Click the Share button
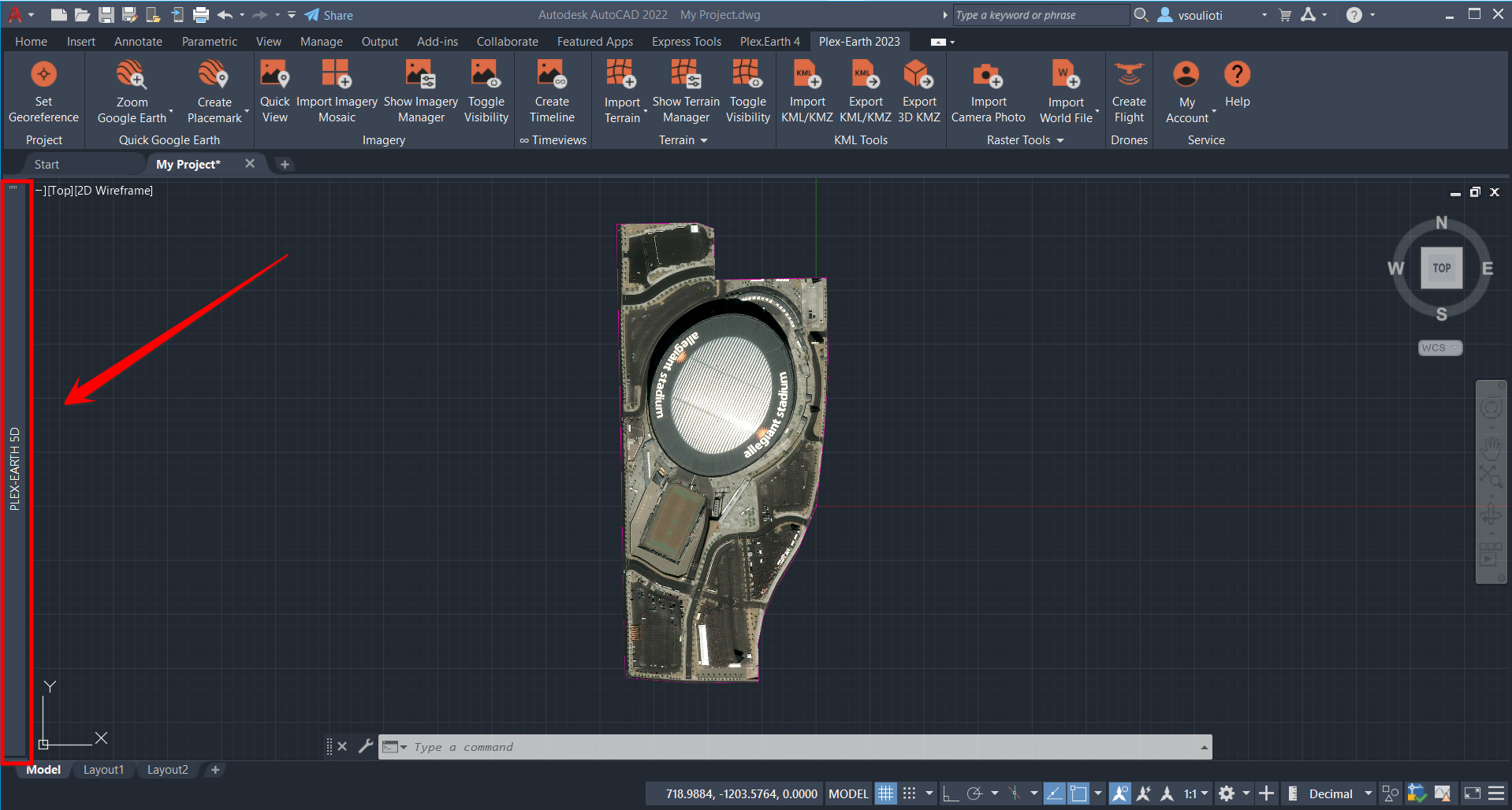 tap(330, 15)
